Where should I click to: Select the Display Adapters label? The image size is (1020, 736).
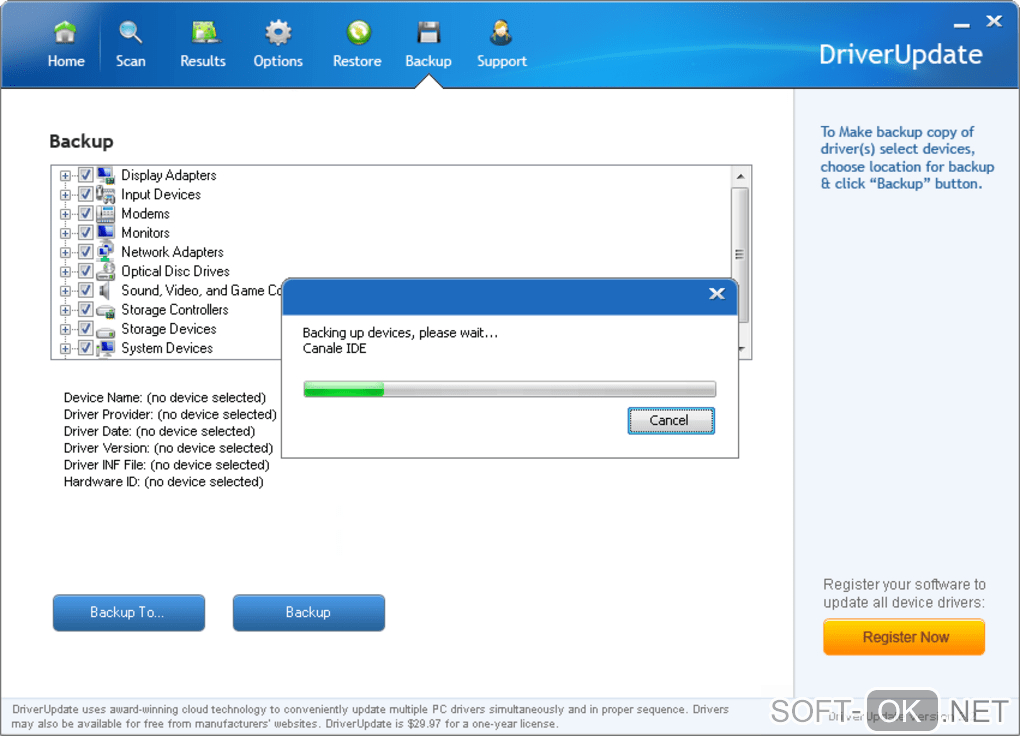click(x=168, y=175)
